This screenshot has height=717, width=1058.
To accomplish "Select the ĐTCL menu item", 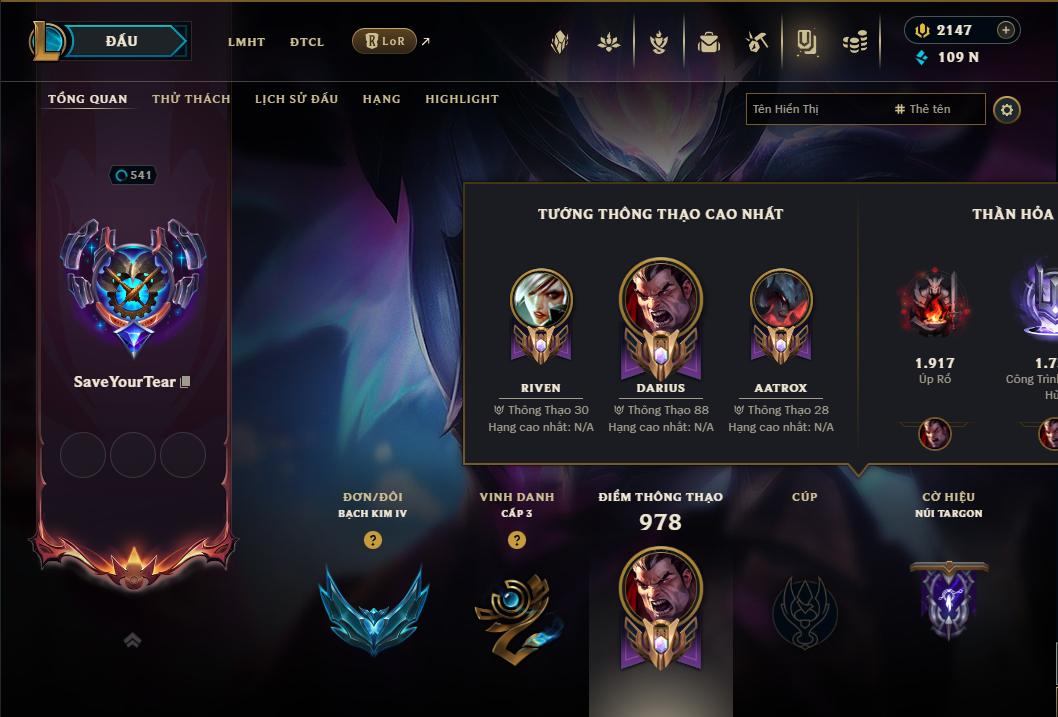I will coord(307,42).
